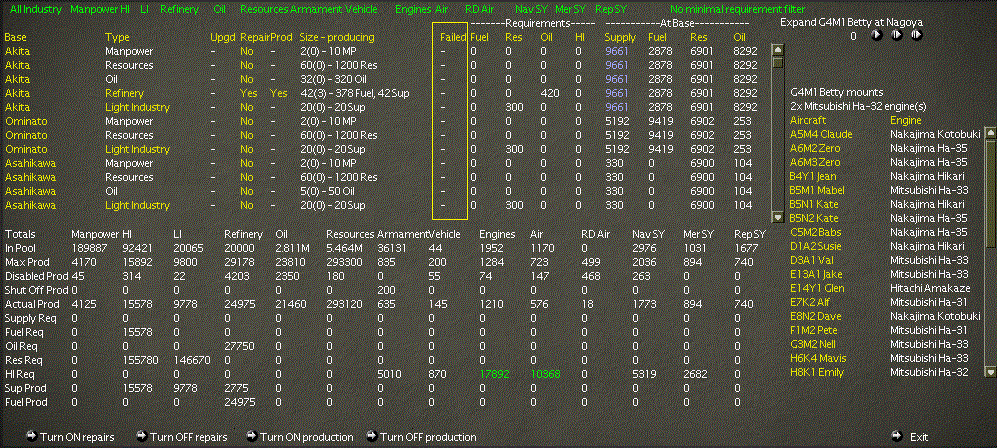The width and height of the screenshot is (997, 448).
Task: Toggle Prod 'Yes' for Akita Refinery row
Action: click(278, 93)
